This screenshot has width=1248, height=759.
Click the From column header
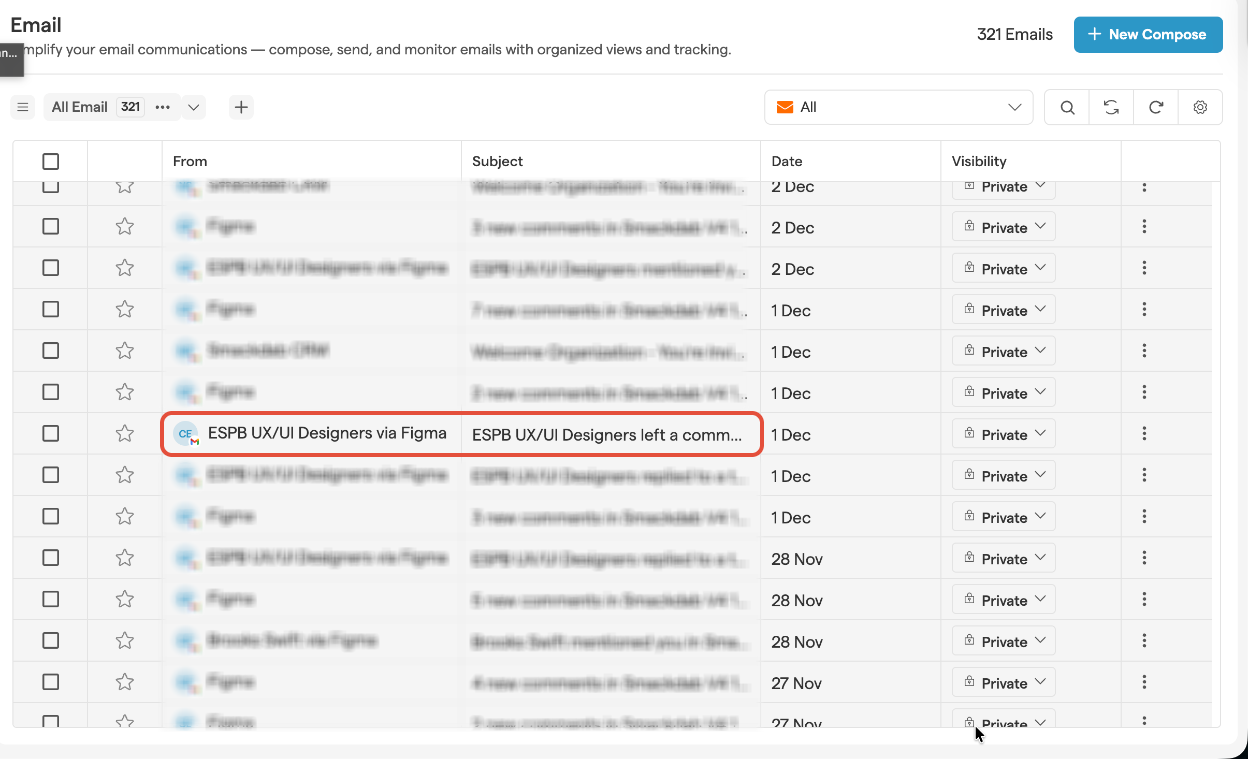(190, 161)
